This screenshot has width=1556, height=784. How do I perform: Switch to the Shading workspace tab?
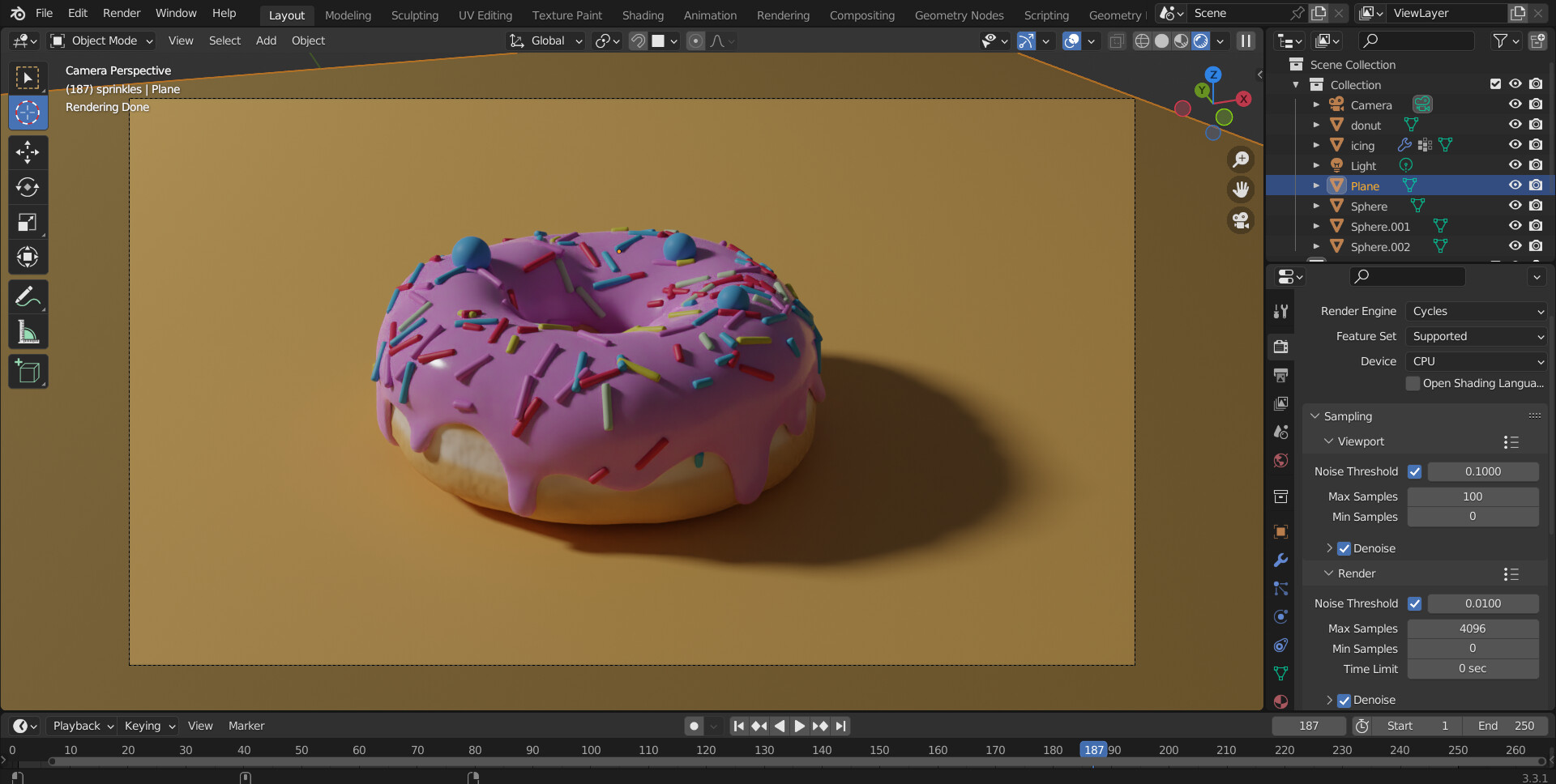coord(643,15)
